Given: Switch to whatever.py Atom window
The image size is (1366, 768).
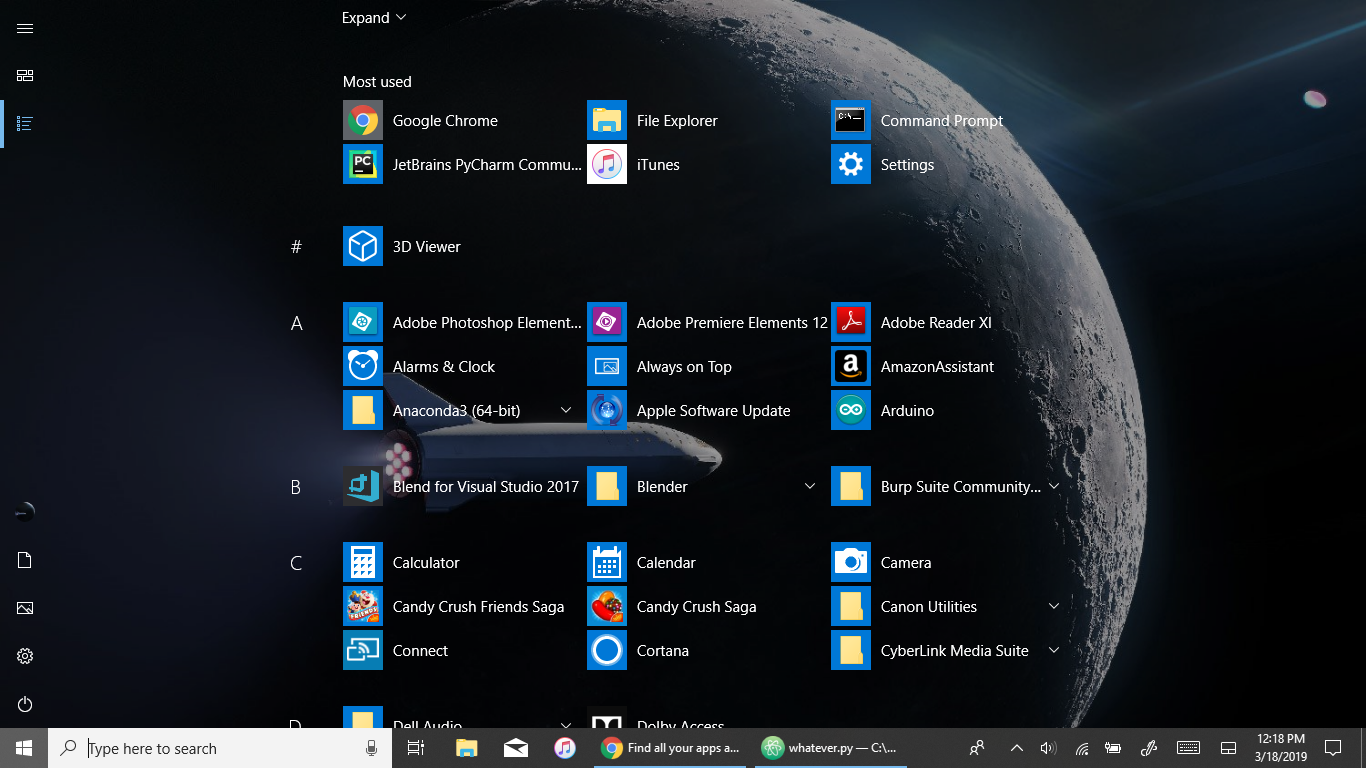Looking at the screenshot, I should click(x=830, y=748).
